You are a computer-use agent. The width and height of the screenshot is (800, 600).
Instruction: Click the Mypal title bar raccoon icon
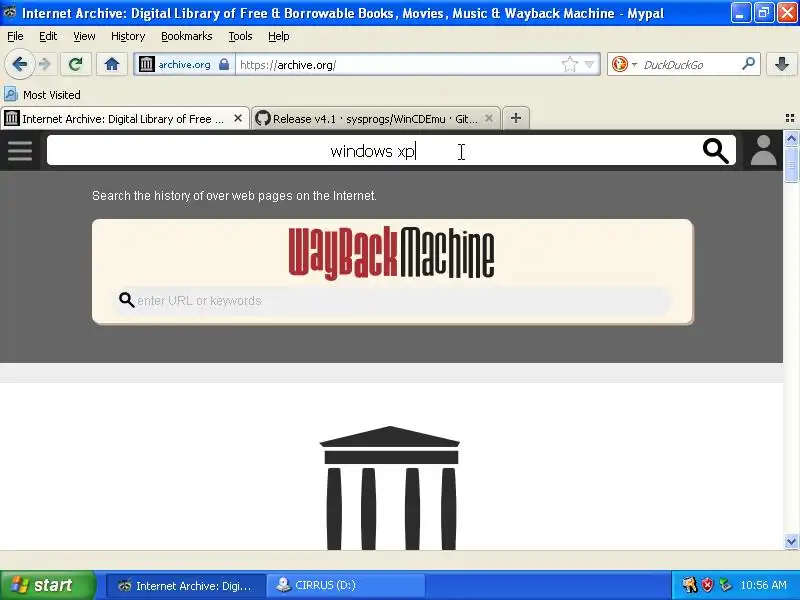pyautogui.click(x=10, y=12)
